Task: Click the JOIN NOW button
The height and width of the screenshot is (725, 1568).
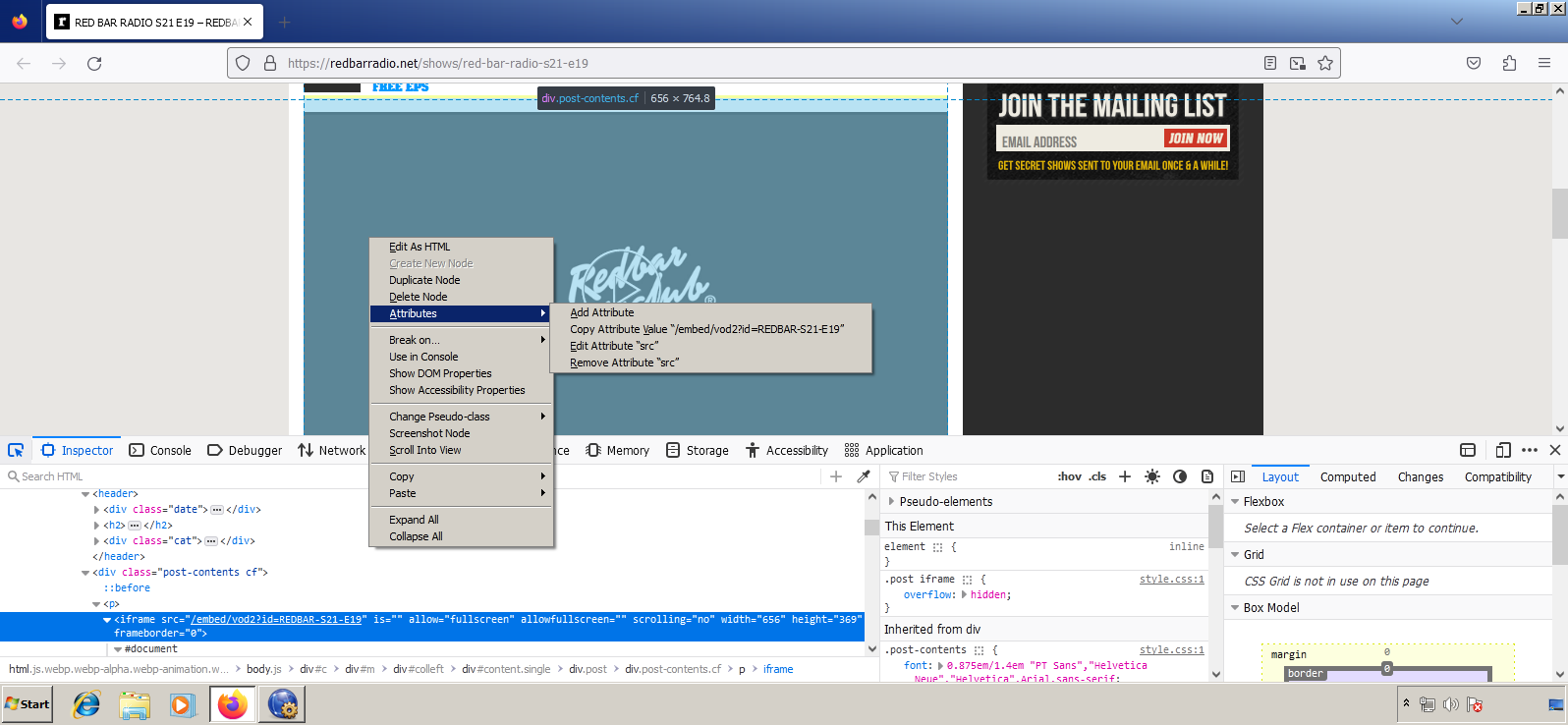Action: pyautogui.click(x=1196, y=139)
